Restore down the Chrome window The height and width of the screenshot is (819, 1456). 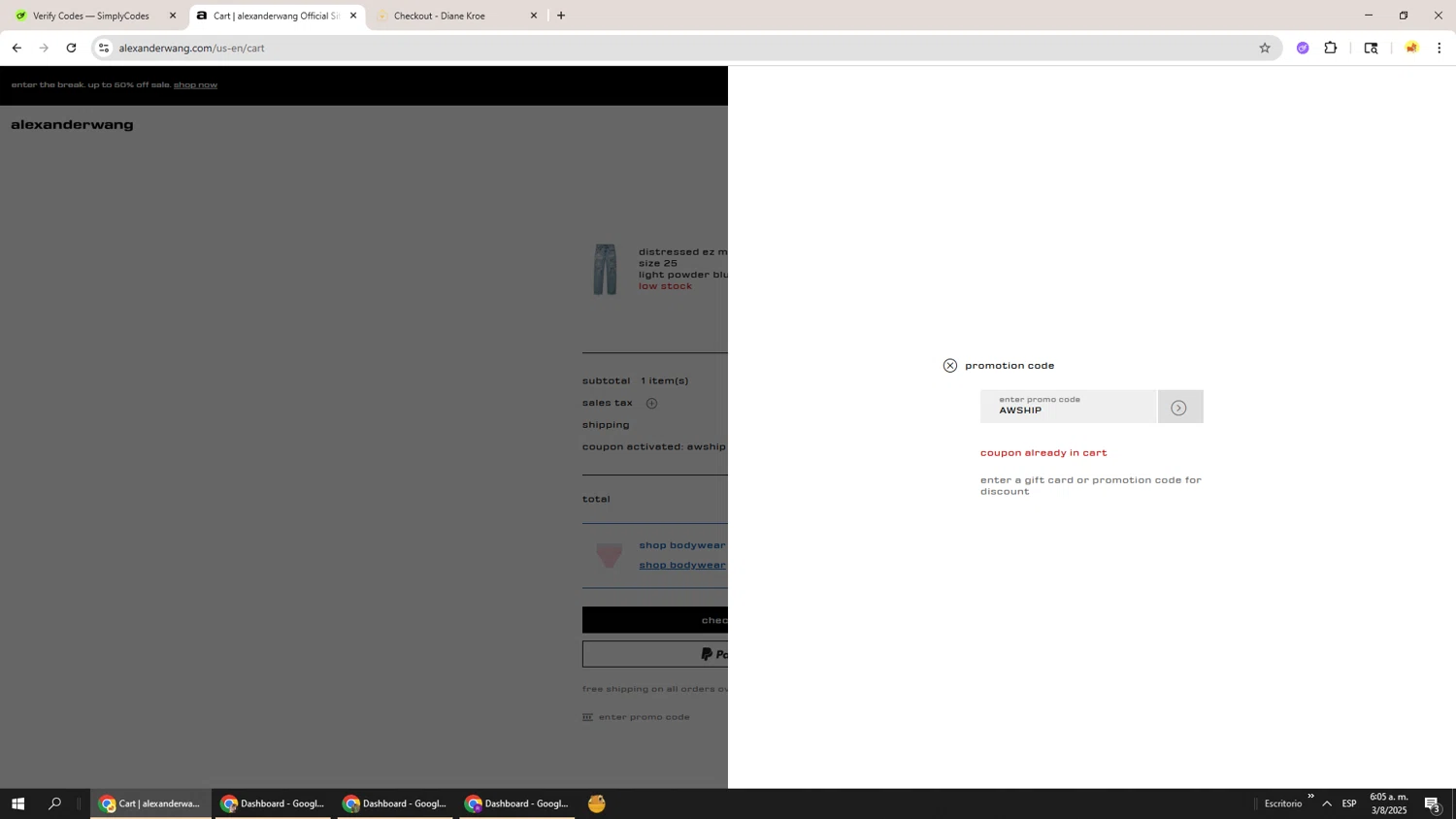click(1404, 16)
